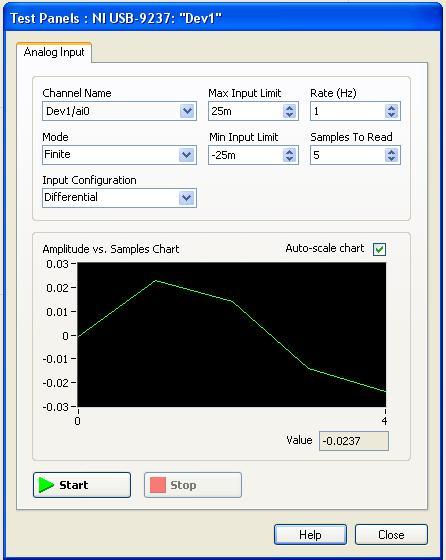This screenshot has width=446, height=560.
Task: Click the Differential configuration combo box
Action: (x=119, y=198)
